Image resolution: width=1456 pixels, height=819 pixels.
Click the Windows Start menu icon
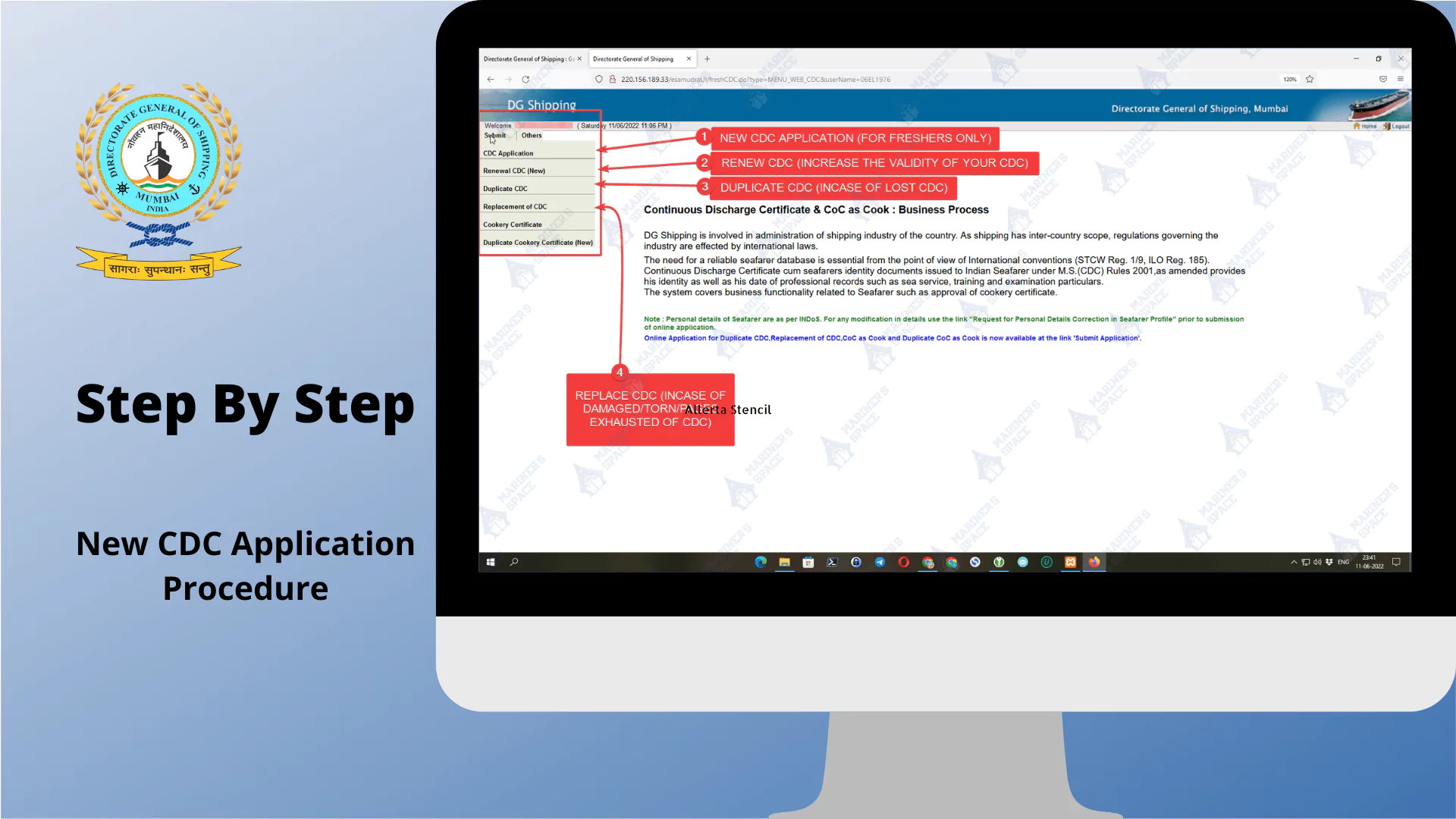[491, 561]
